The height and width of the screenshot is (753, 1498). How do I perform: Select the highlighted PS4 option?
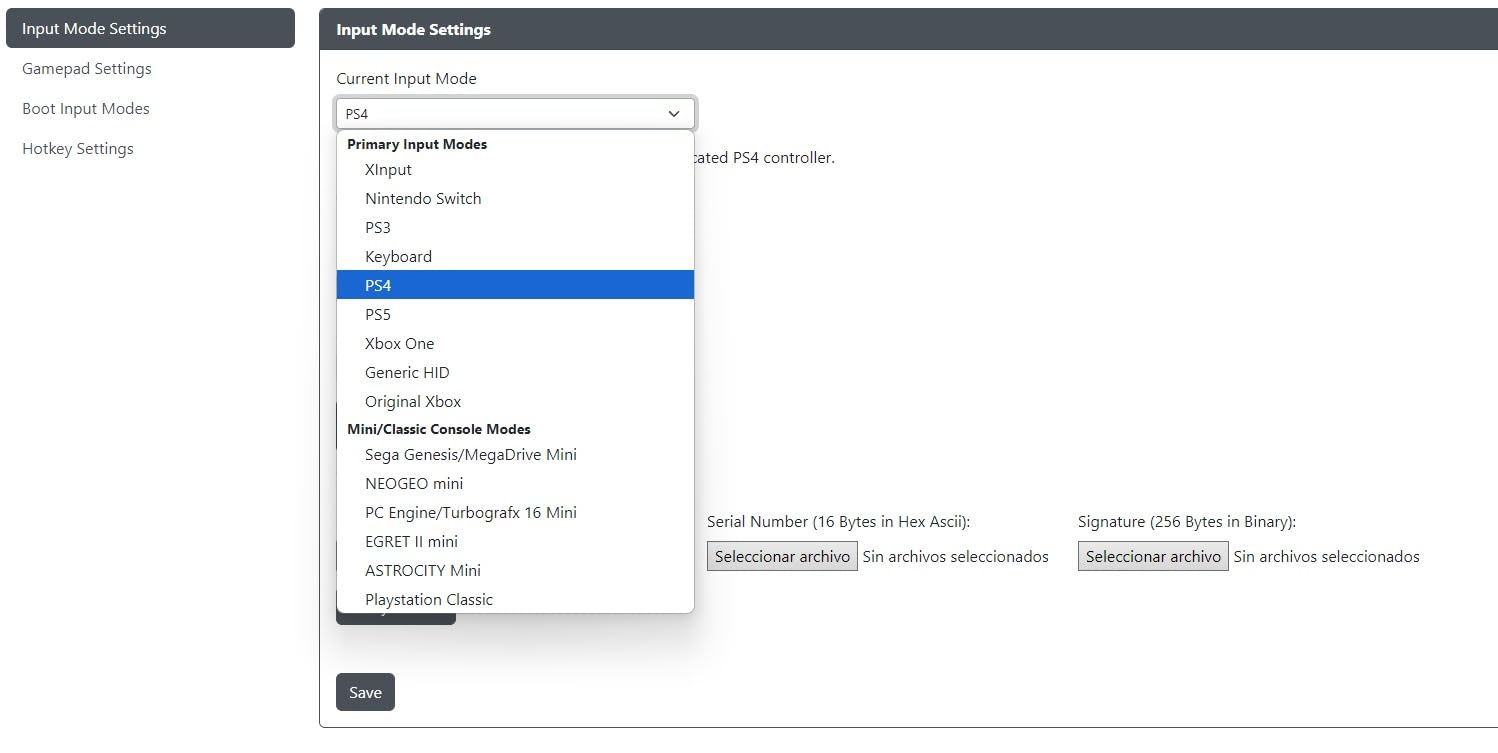point(515,285)
